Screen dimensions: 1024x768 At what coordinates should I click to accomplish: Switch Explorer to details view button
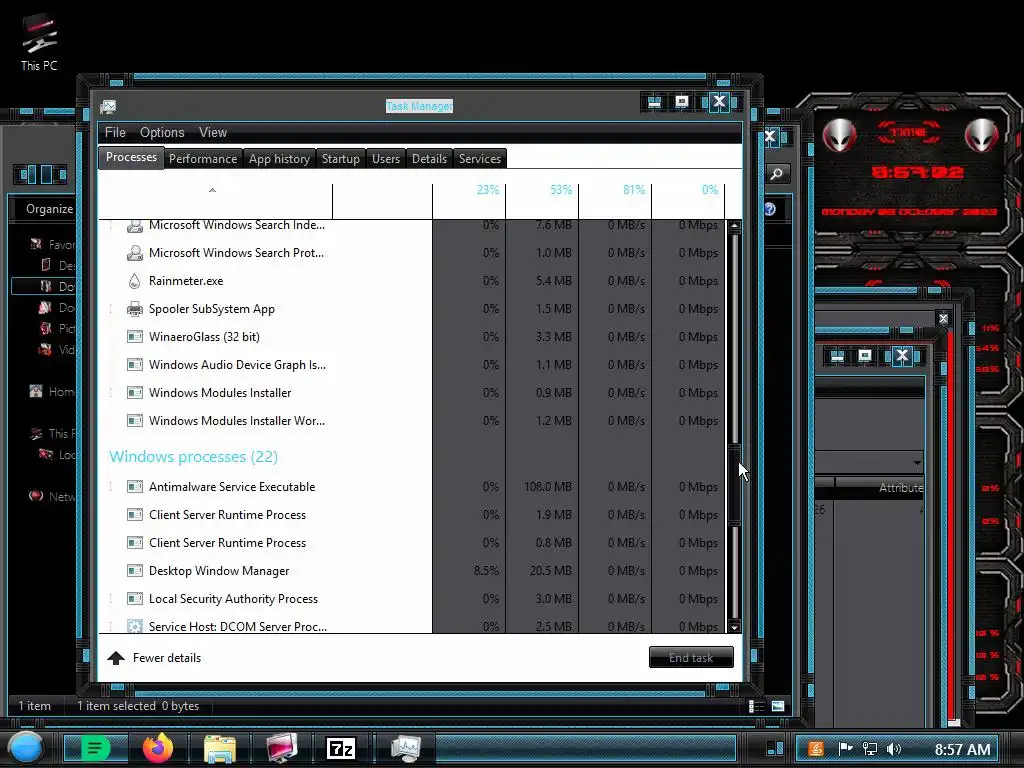click(x=756, y=706)
